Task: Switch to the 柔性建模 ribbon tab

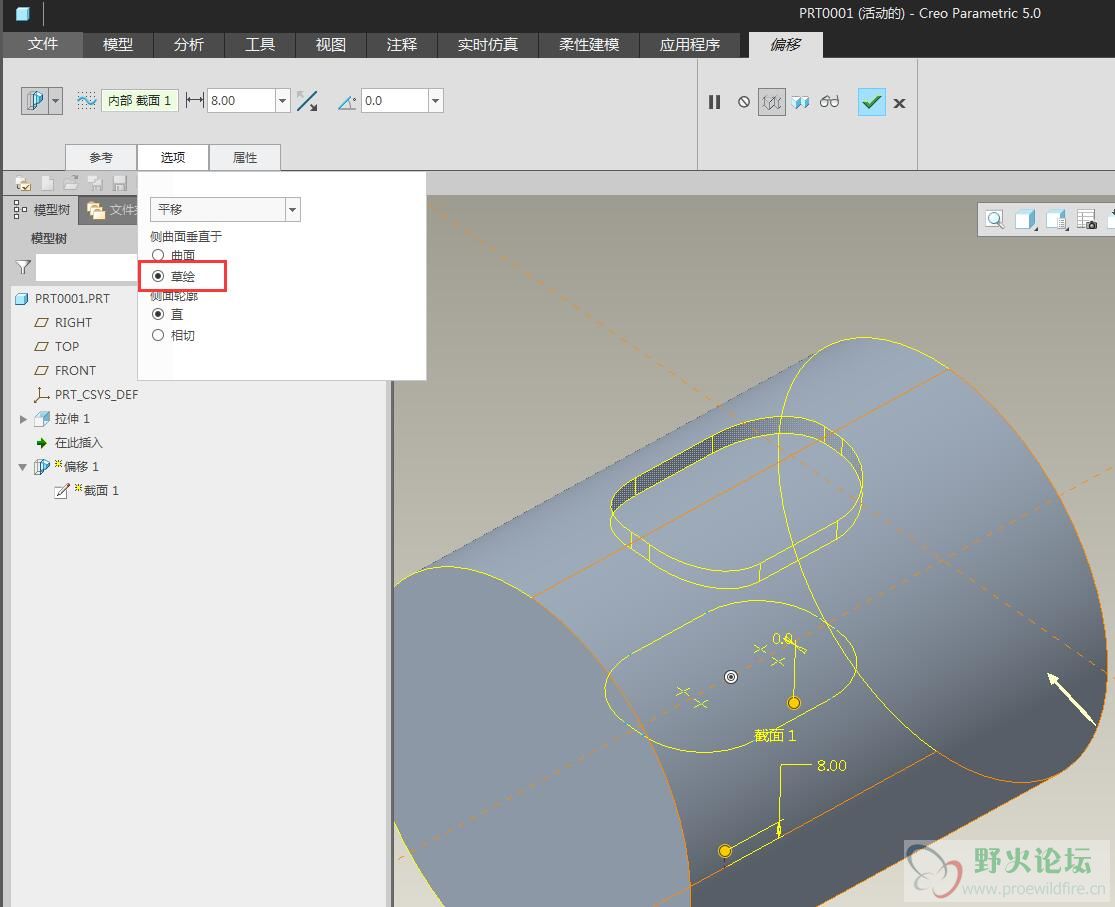Action: pyautogui.click(x=589, y=44)
